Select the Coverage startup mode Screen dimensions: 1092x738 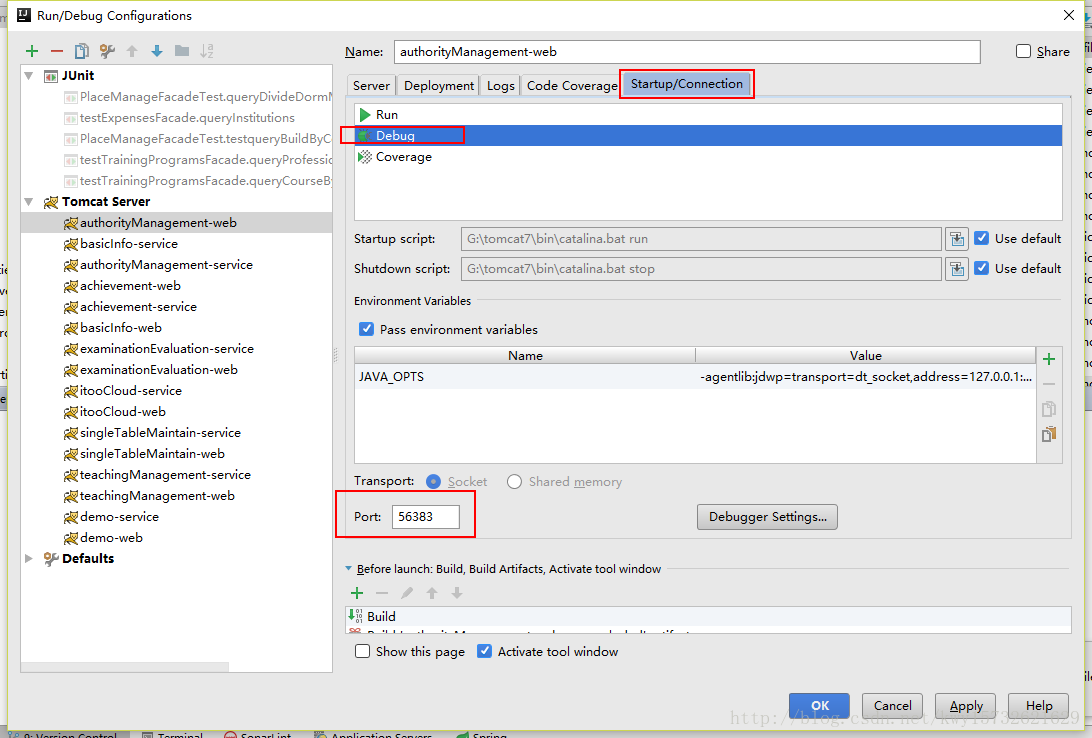708,157
